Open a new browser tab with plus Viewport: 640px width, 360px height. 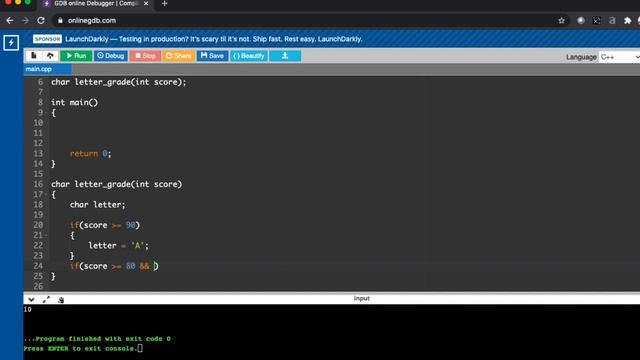tap(164, 4)
